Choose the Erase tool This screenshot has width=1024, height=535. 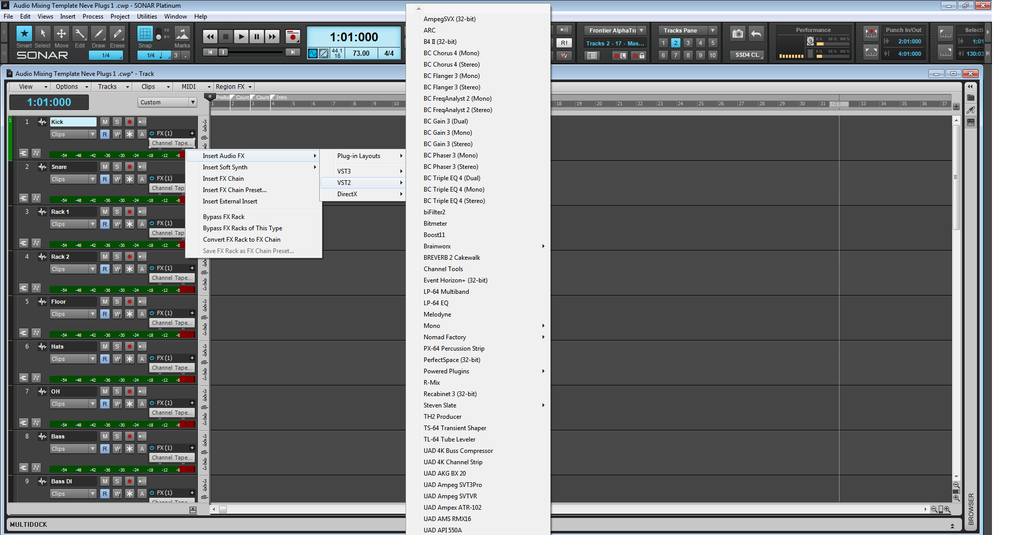[x=117, y=35]
